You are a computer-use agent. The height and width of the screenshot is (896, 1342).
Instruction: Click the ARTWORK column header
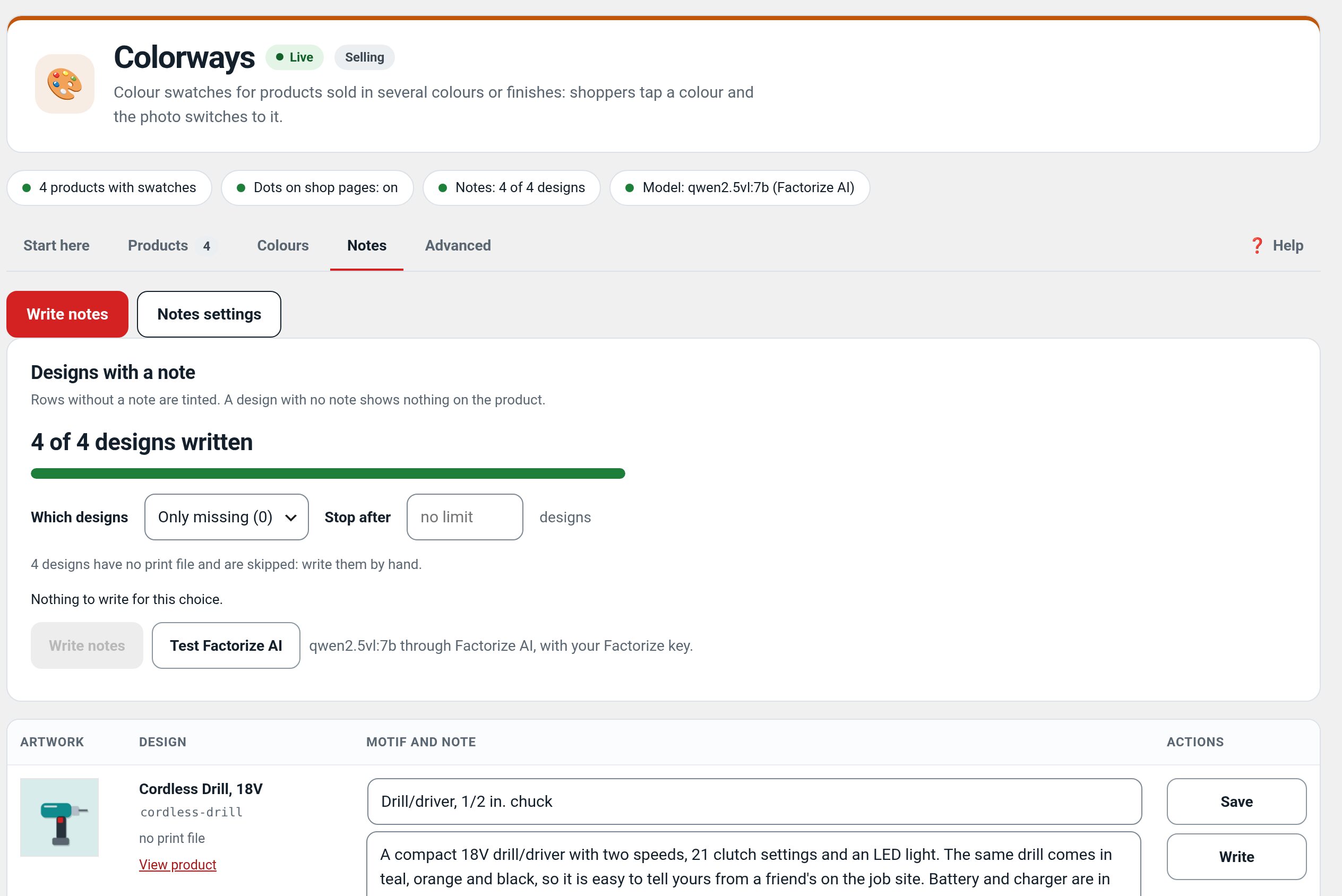pos(52,742)
